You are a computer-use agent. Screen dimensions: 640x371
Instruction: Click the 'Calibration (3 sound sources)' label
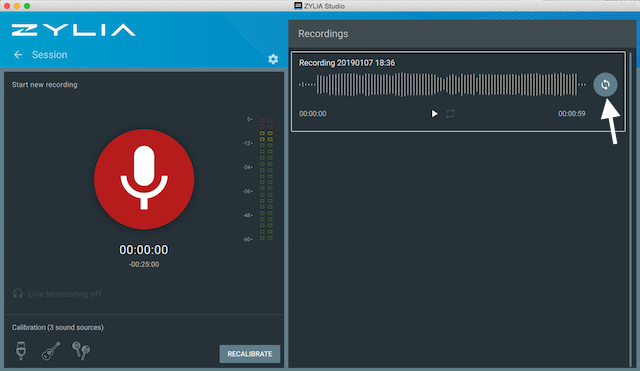58,327
